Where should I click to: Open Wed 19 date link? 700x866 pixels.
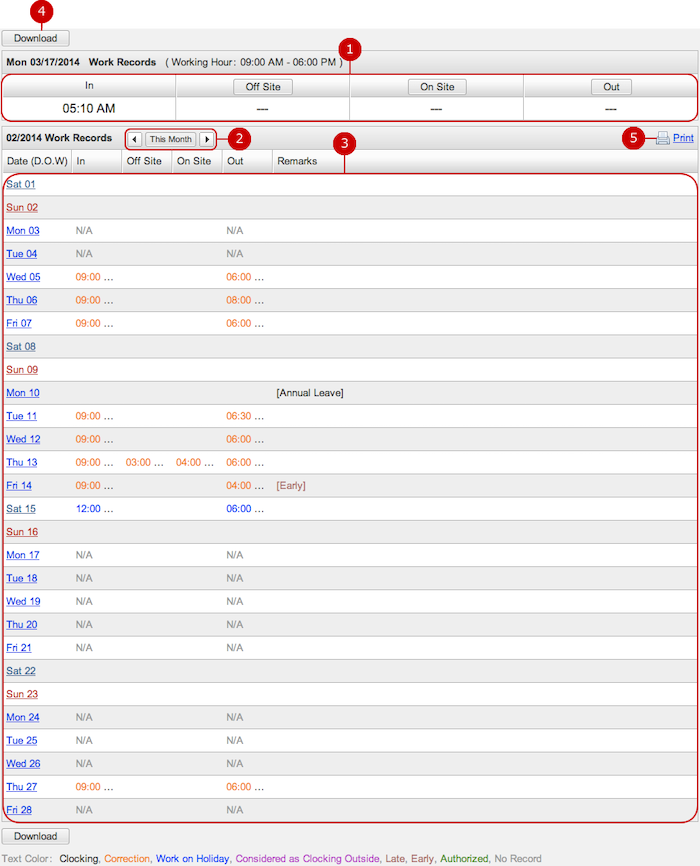(23, 602)
